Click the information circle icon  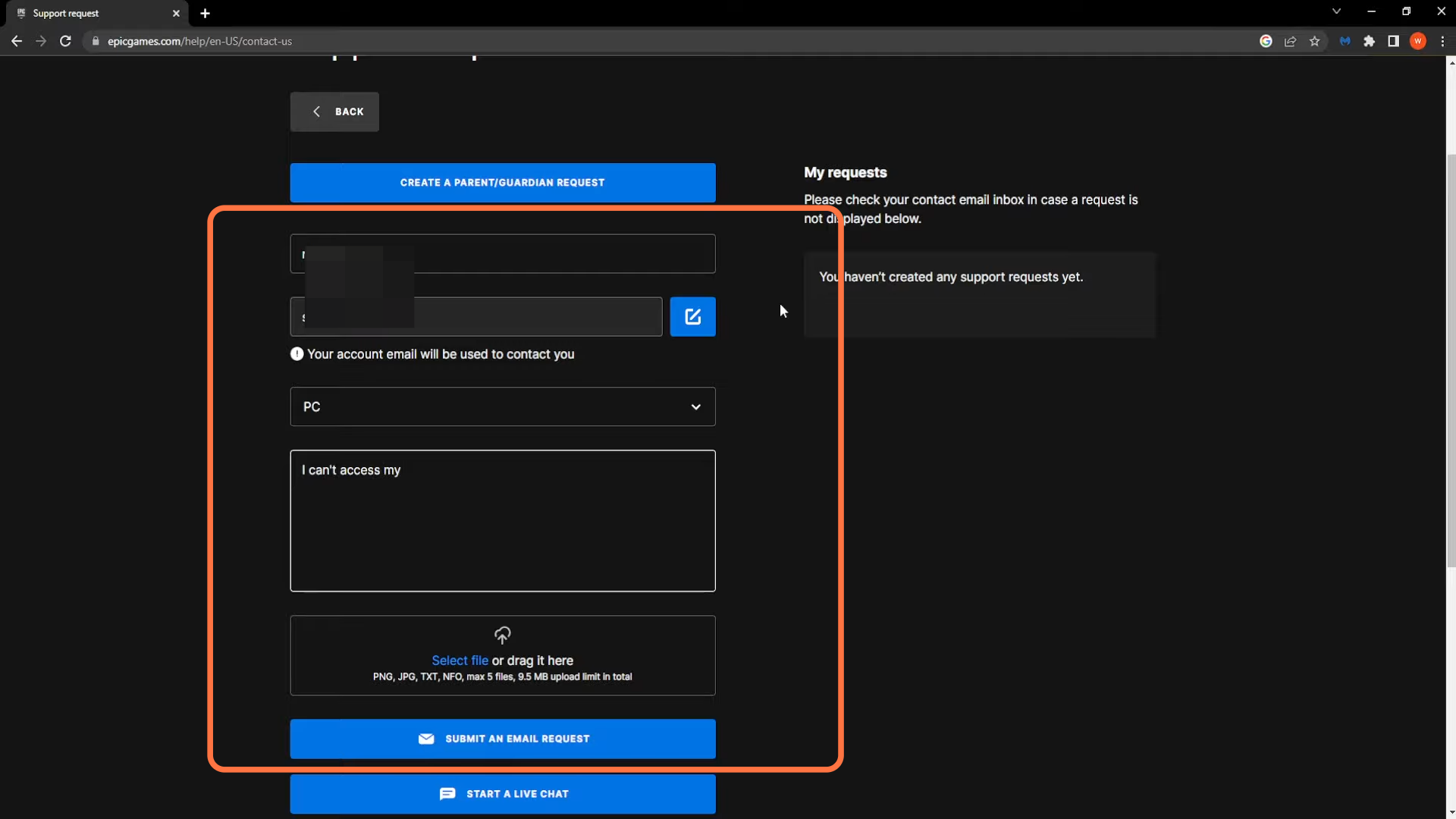pos(296,354)
